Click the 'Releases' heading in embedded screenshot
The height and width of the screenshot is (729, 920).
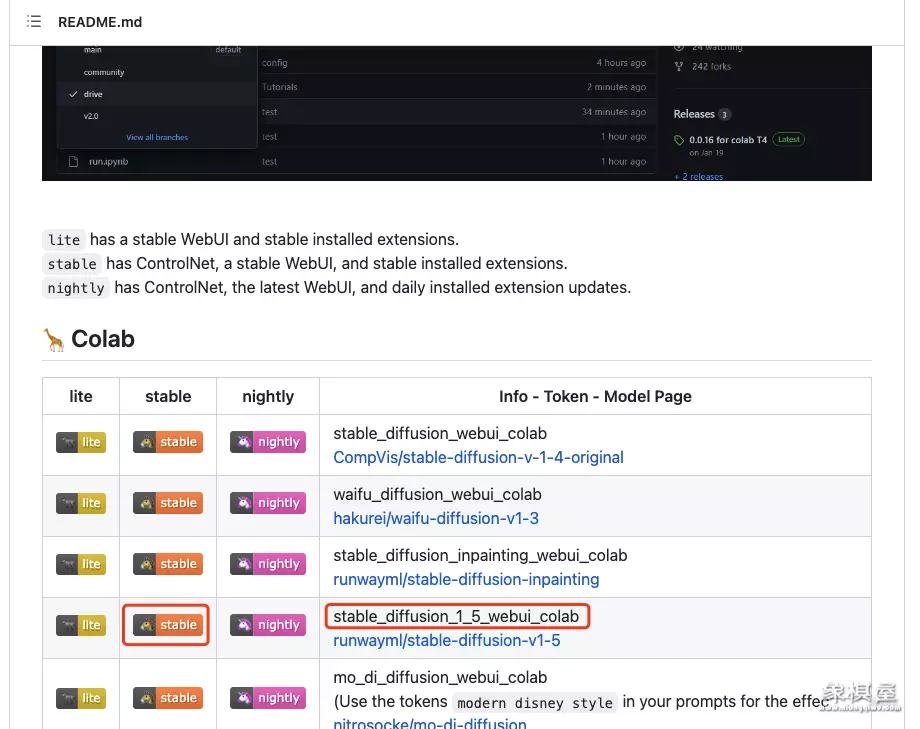point(694,114)
